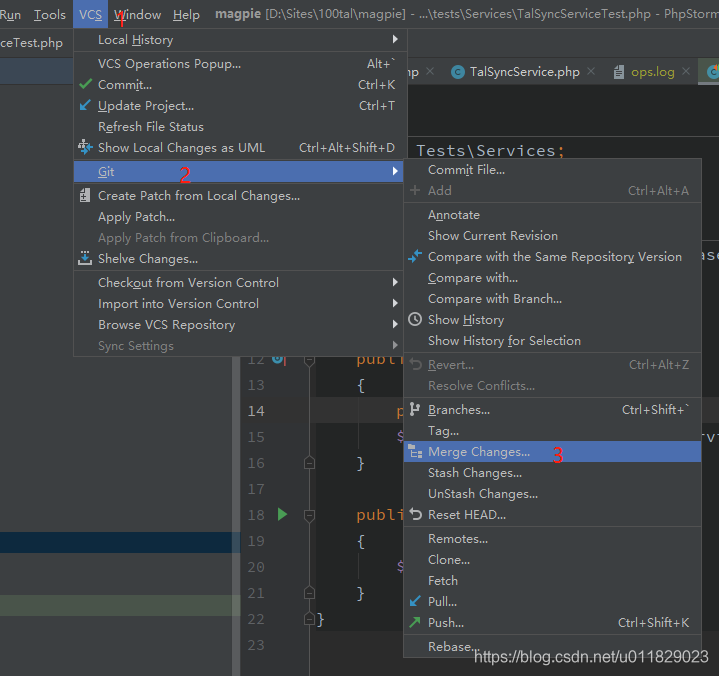
Task: Expand the Local History submenu
Action: click(x=395, y=39)
